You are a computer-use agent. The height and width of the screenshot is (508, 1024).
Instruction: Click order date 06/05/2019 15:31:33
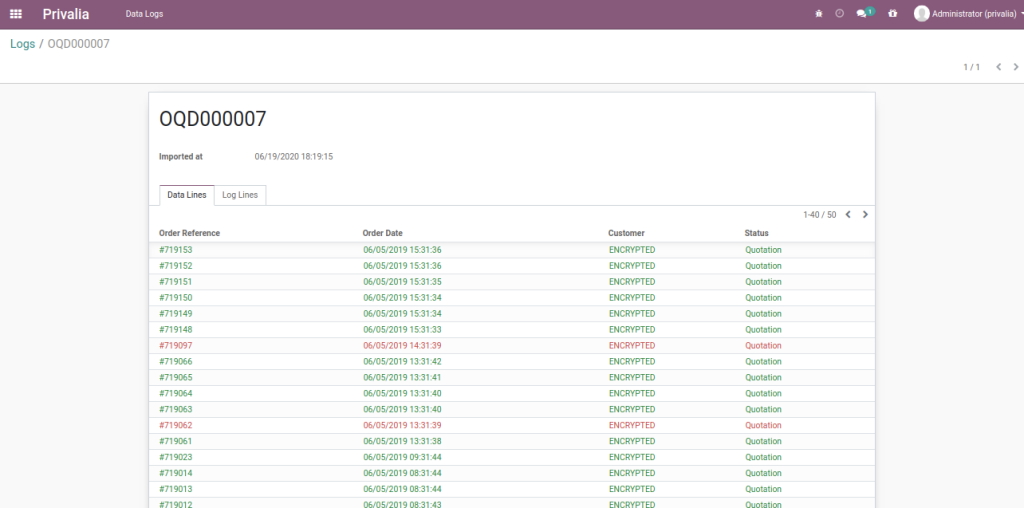click(402, 330)
